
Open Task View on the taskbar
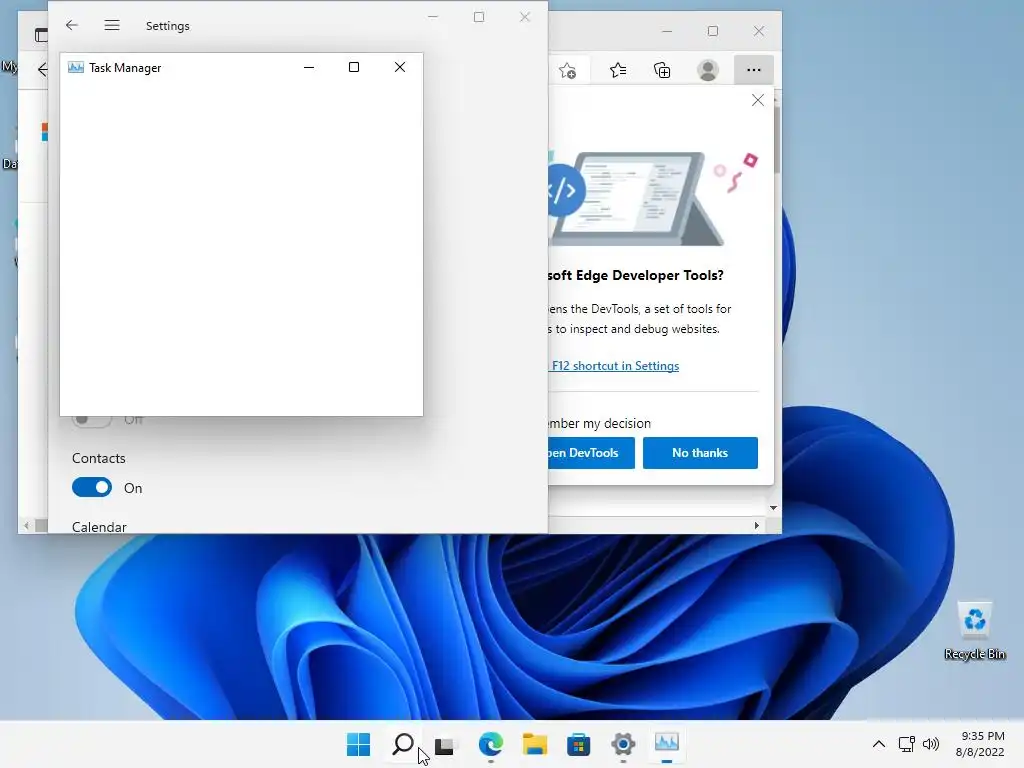(x=445, y=744)
